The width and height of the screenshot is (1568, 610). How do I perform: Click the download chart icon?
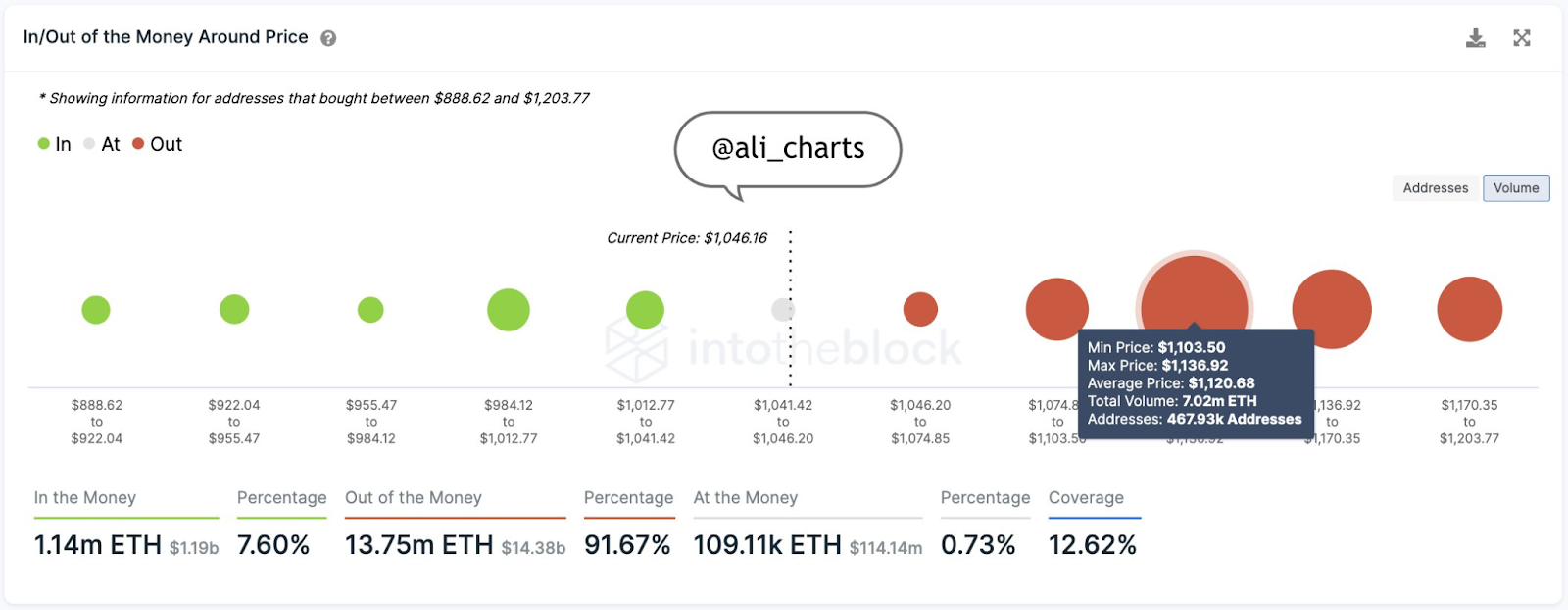coord(1475,38)
